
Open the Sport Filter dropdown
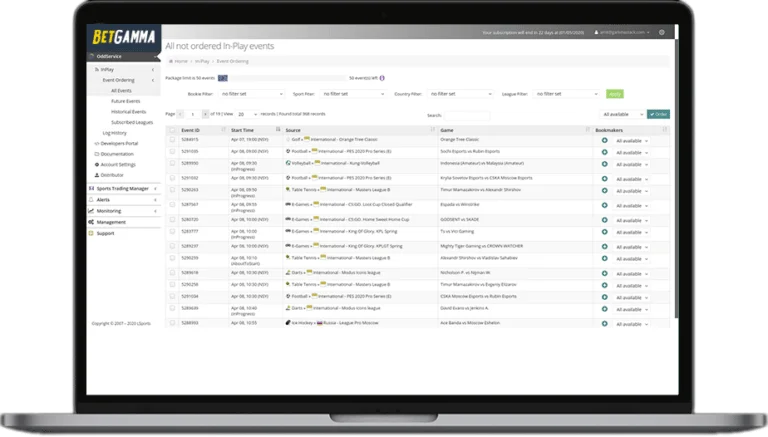[353, 94]
